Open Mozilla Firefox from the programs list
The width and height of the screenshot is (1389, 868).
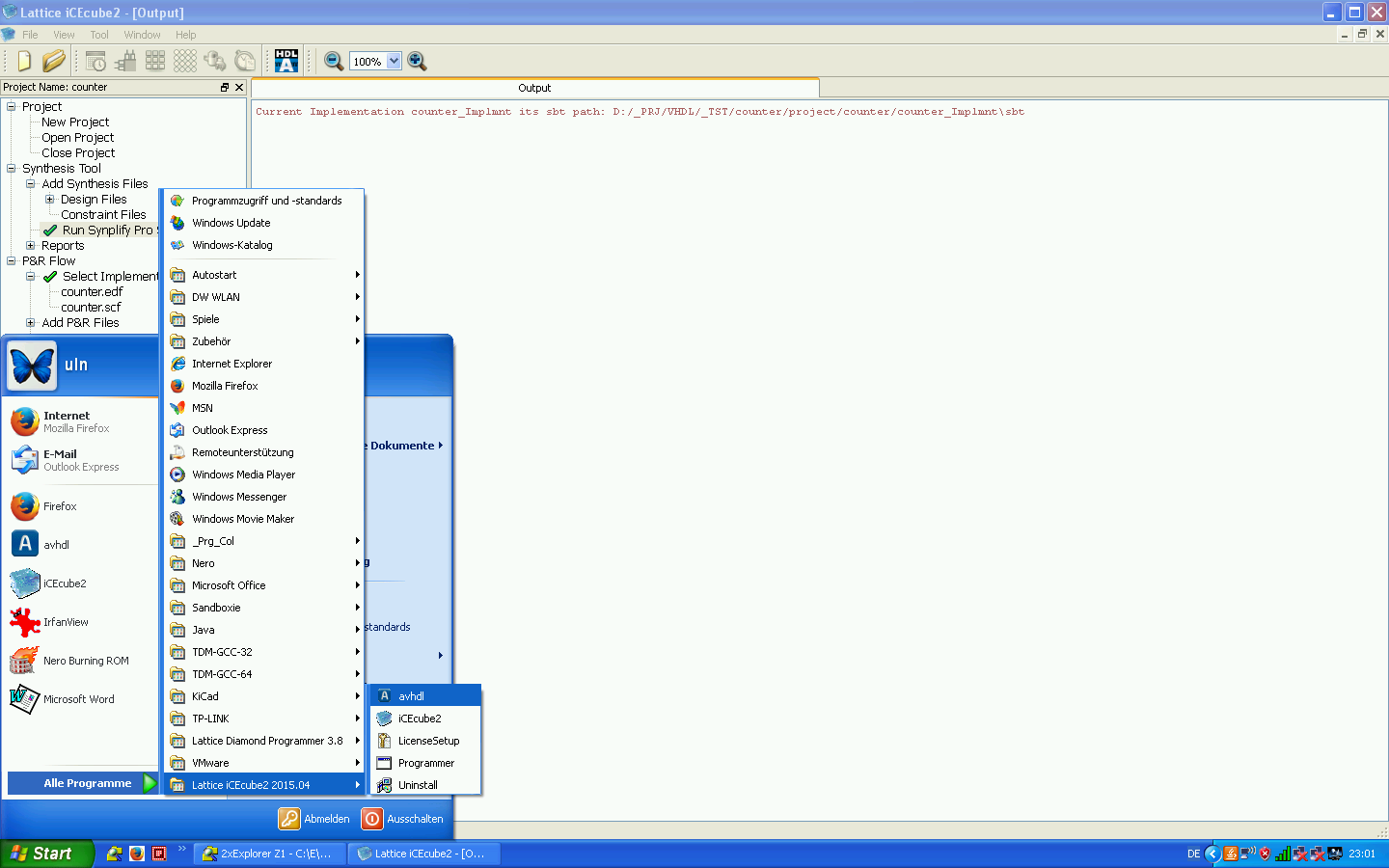point(263,386)
